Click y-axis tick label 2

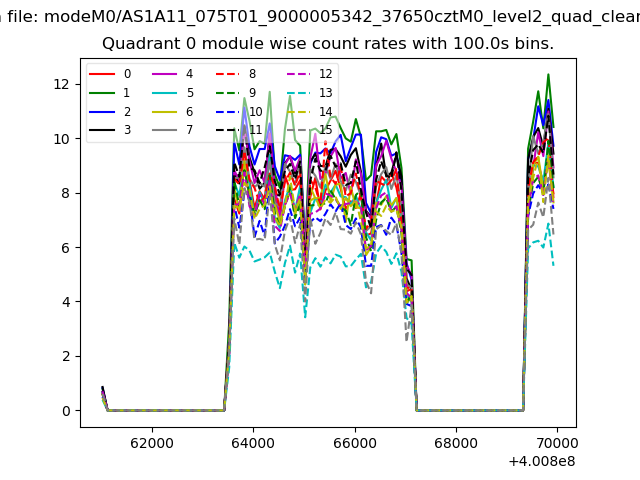tap(66, 356)
